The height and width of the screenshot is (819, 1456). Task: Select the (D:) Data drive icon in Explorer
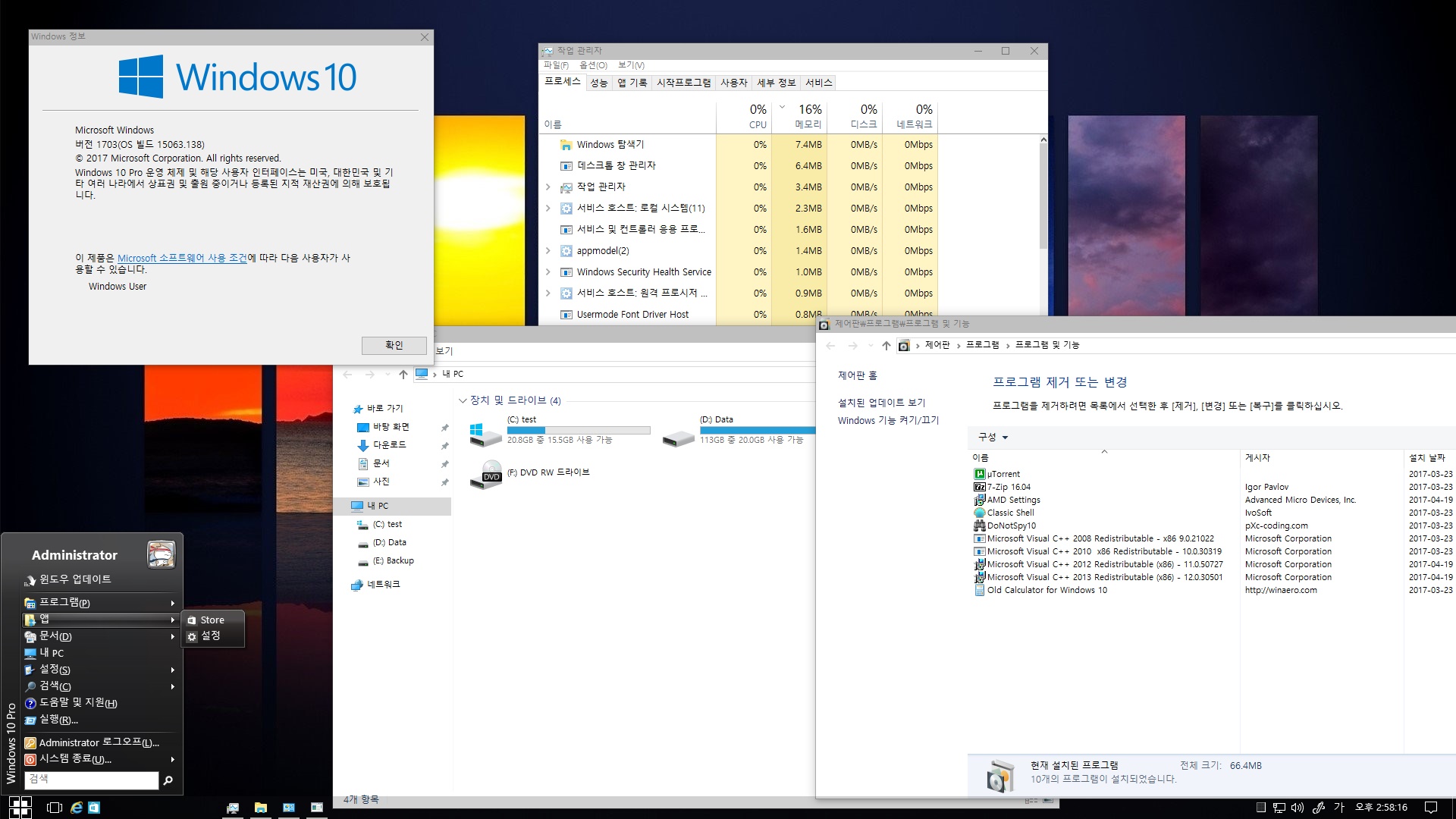coord(678,438)
